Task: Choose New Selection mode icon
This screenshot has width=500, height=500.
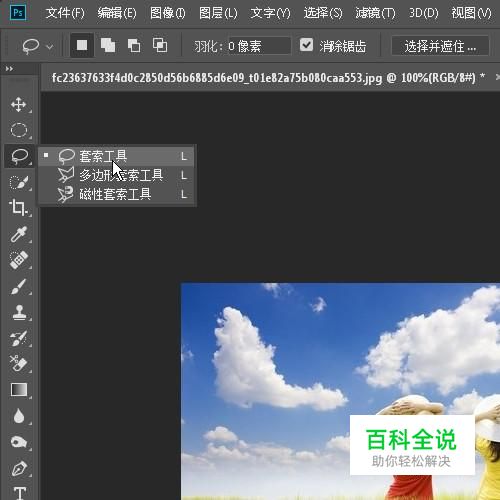Action: (x=82, y=45)
